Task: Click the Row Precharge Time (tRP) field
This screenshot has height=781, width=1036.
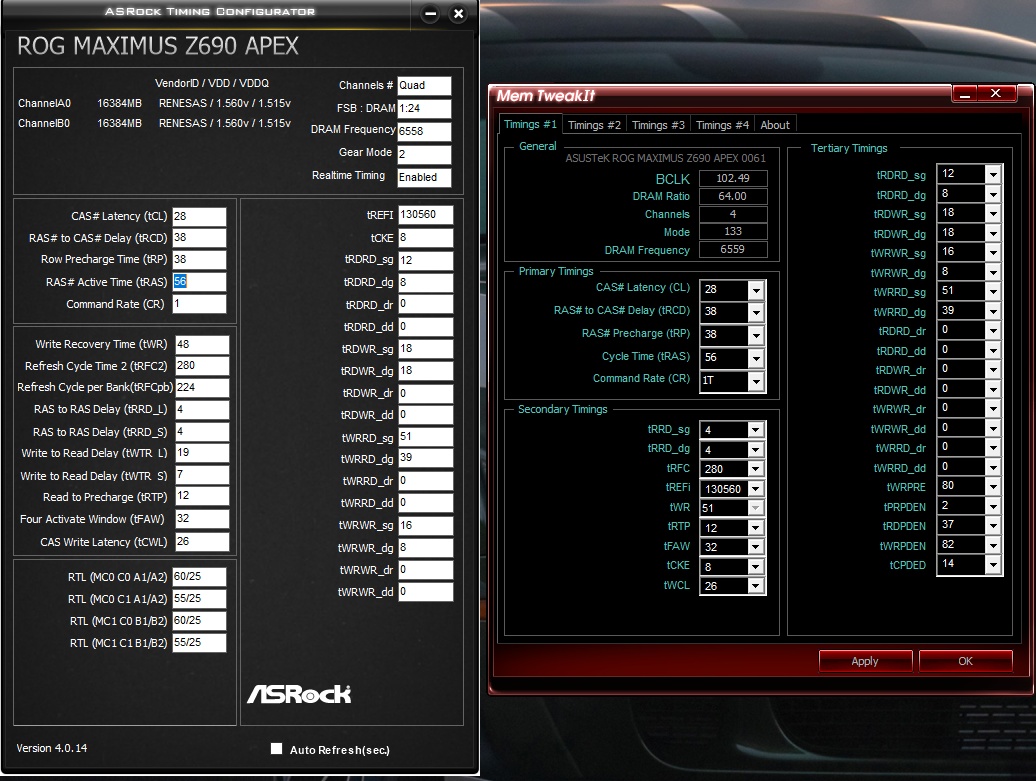Action: (x=199, y=260)
